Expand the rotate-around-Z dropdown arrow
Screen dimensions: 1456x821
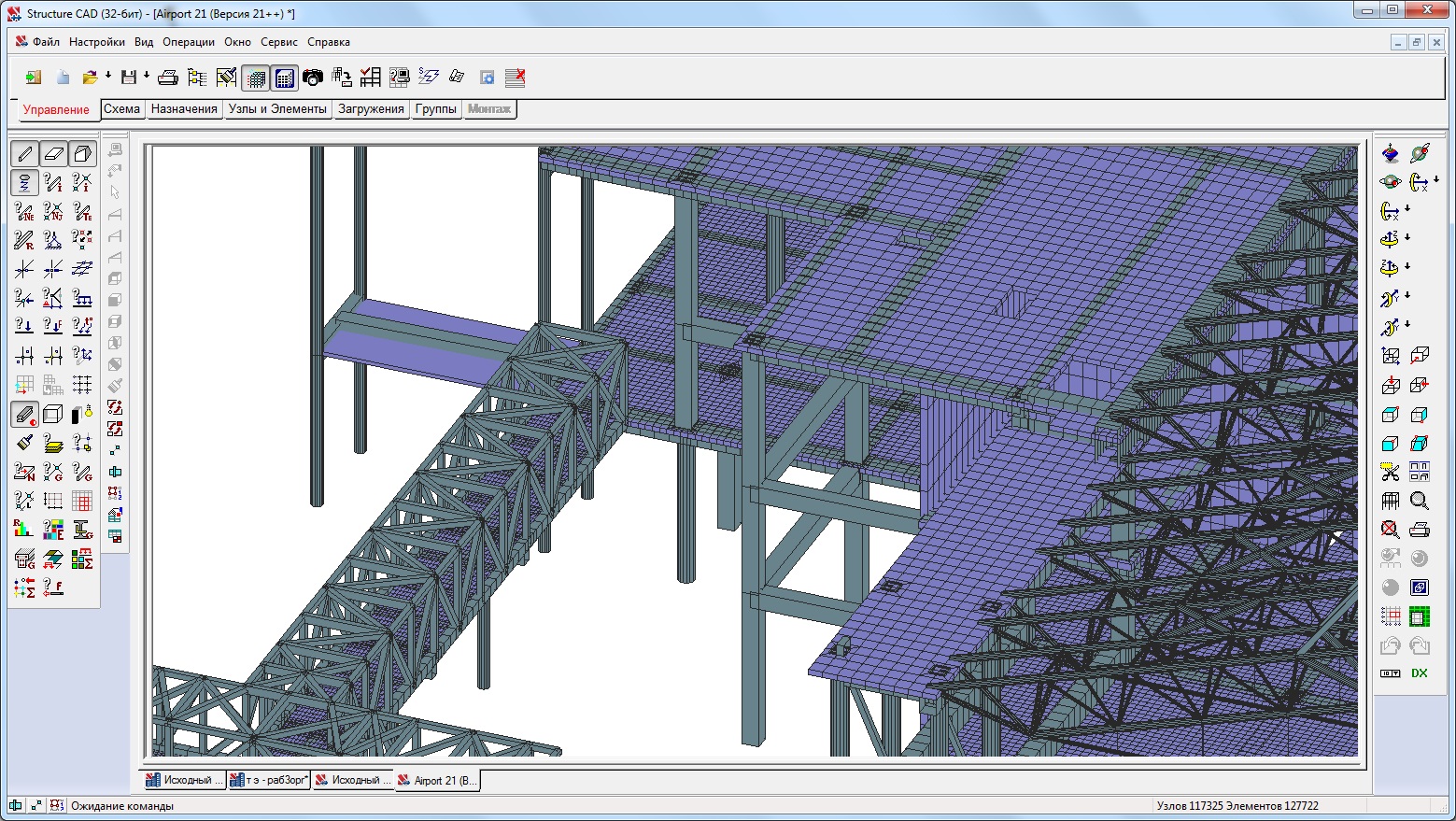tap(1407, 238)
